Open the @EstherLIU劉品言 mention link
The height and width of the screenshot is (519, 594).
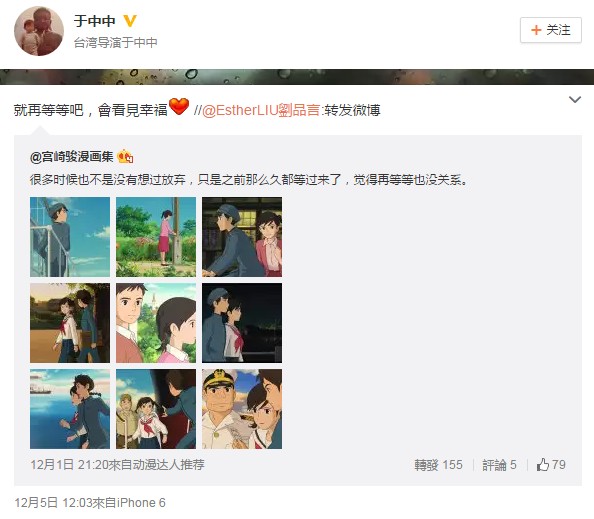click(x=261, y=110)
